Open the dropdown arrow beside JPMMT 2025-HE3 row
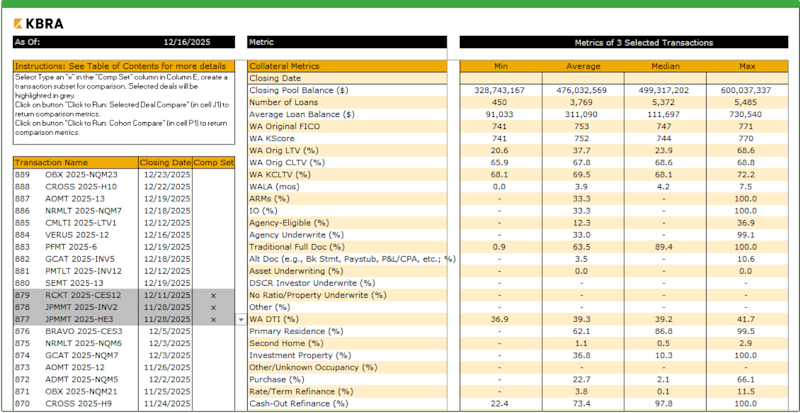Screen dimensions: 800x413 pos(241,320)
